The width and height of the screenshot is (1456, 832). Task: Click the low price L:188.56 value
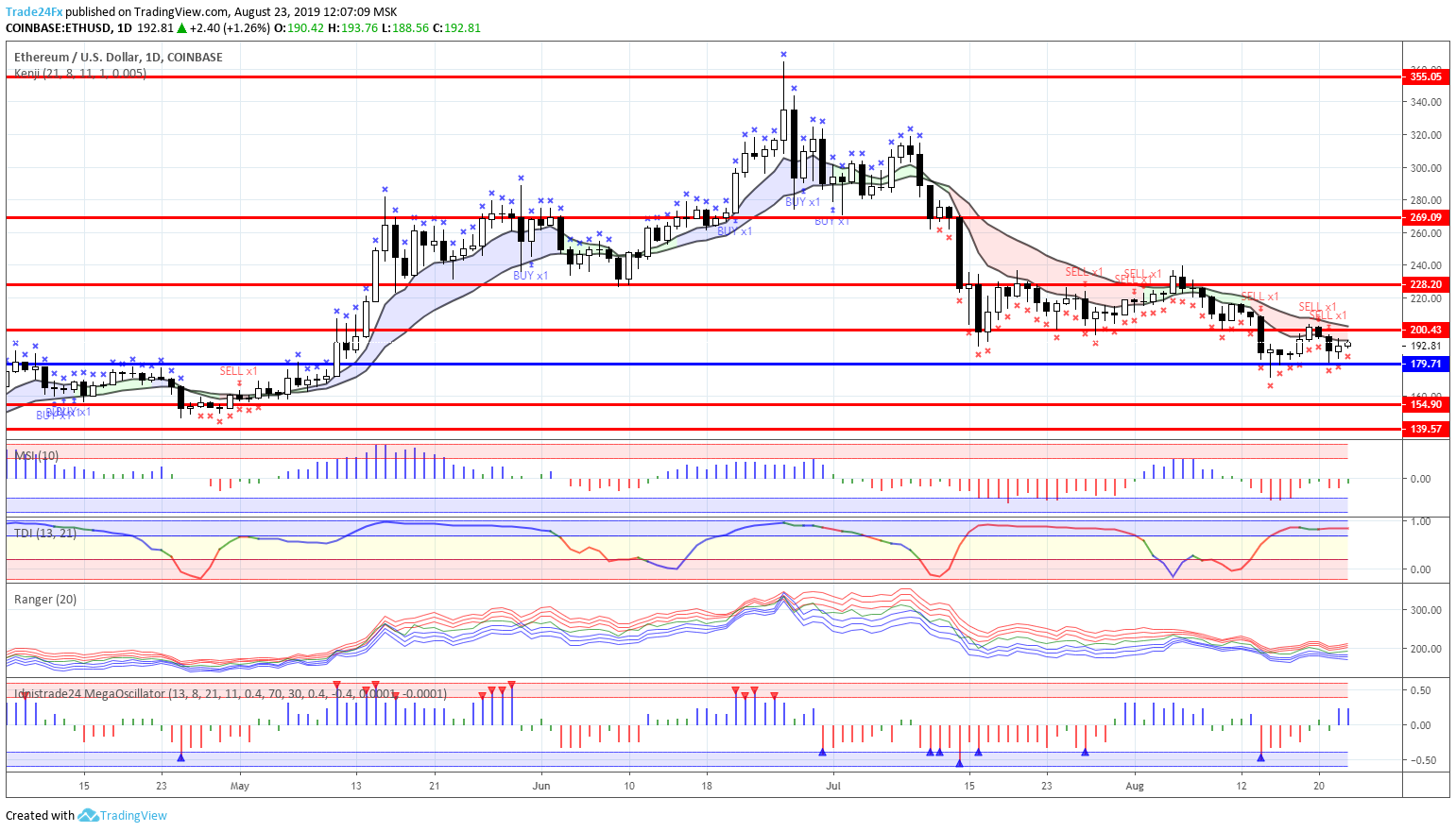point(405,28)
